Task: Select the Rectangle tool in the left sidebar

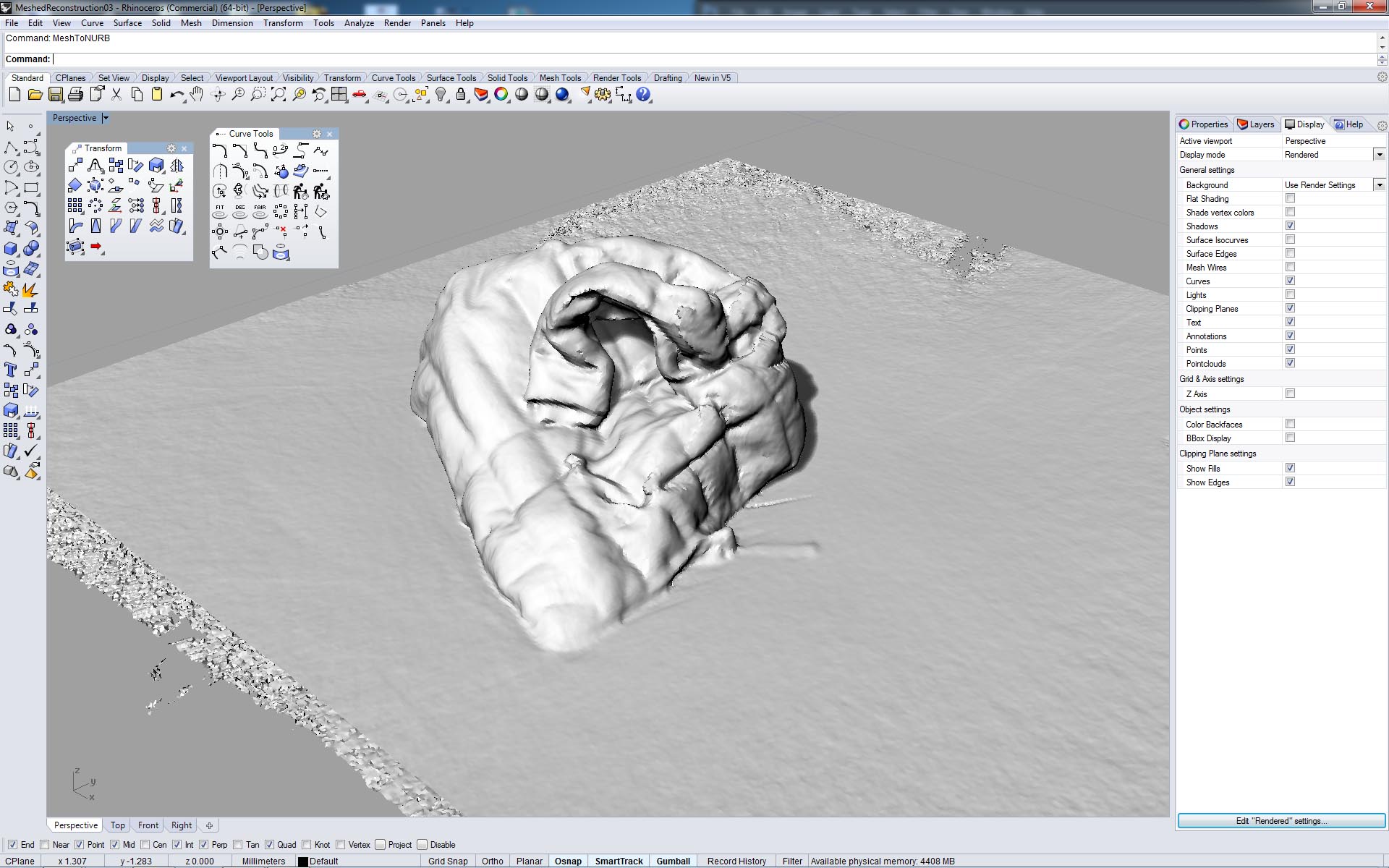Action: pos(31,187)
